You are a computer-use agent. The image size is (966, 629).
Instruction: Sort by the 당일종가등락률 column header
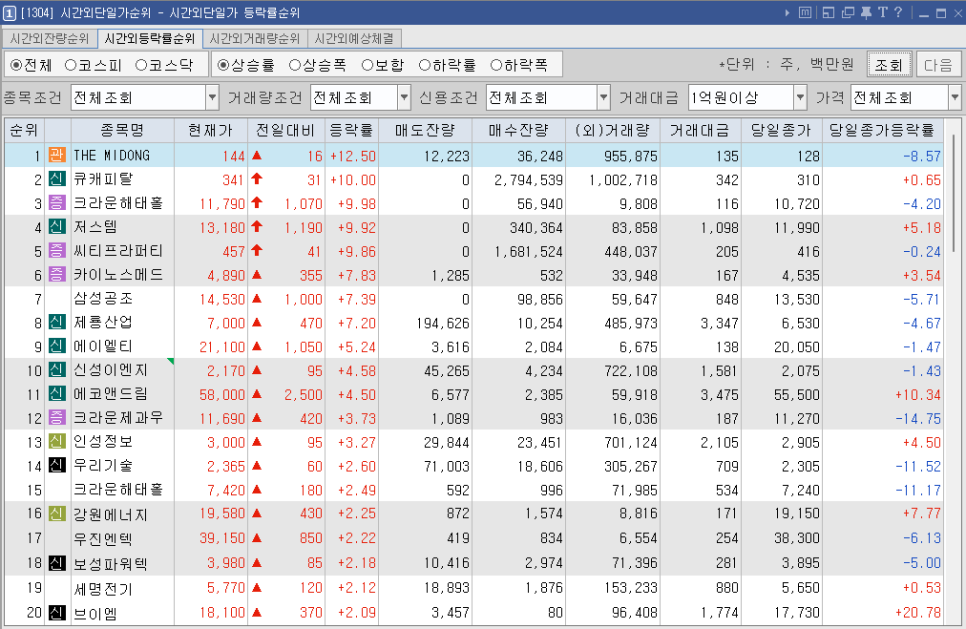[882, 130]
